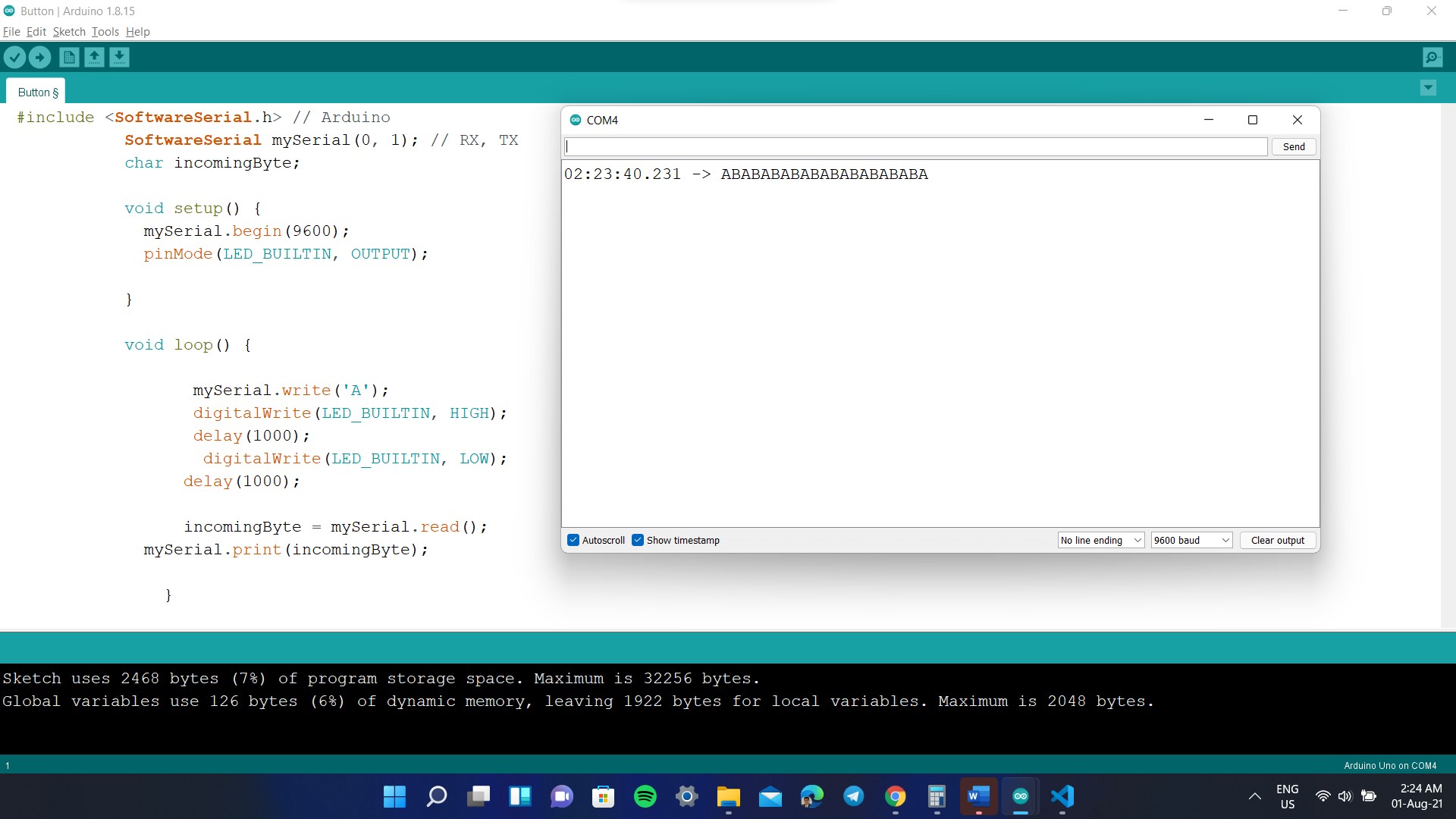Open the Widgets icon on the taskbar
Image resolution: width=1456 pixels, height=819 pixels.
tap(520, 796)
